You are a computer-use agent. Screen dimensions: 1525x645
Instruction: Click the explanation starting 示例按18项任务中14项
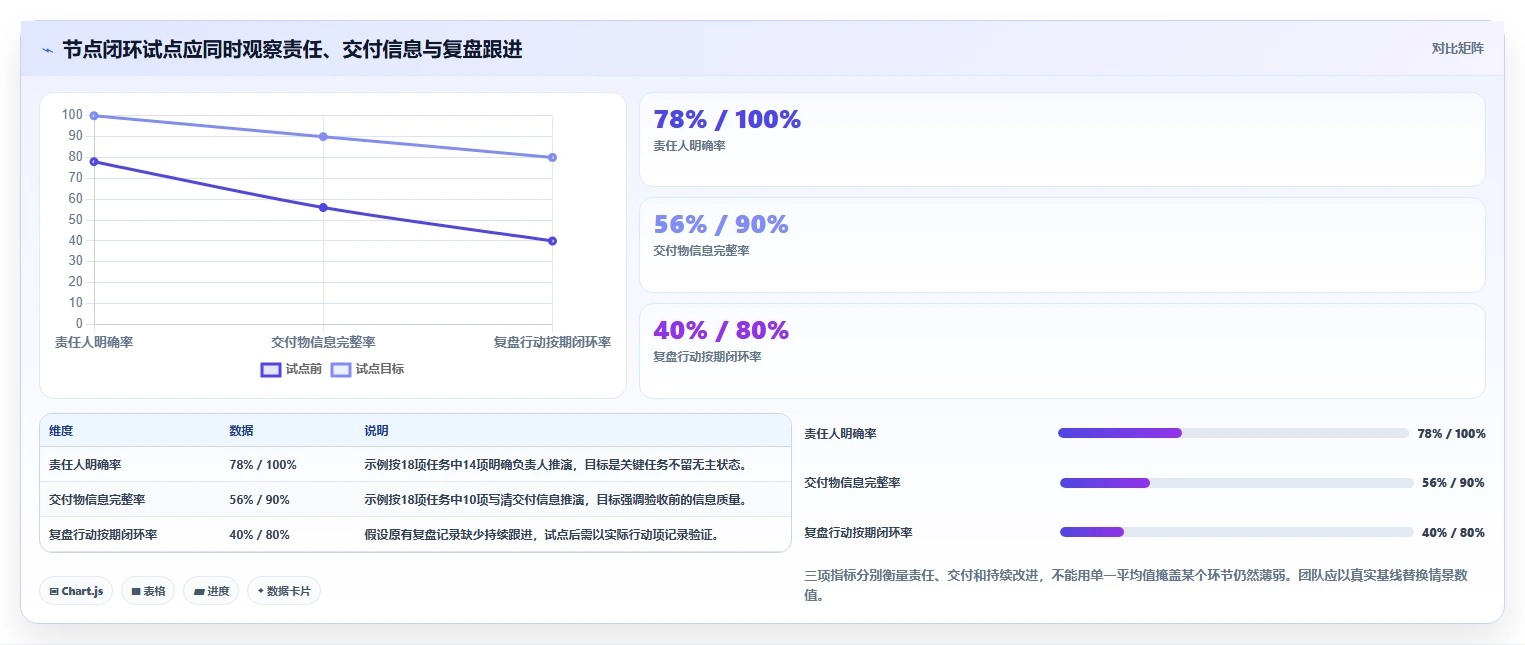556,465
